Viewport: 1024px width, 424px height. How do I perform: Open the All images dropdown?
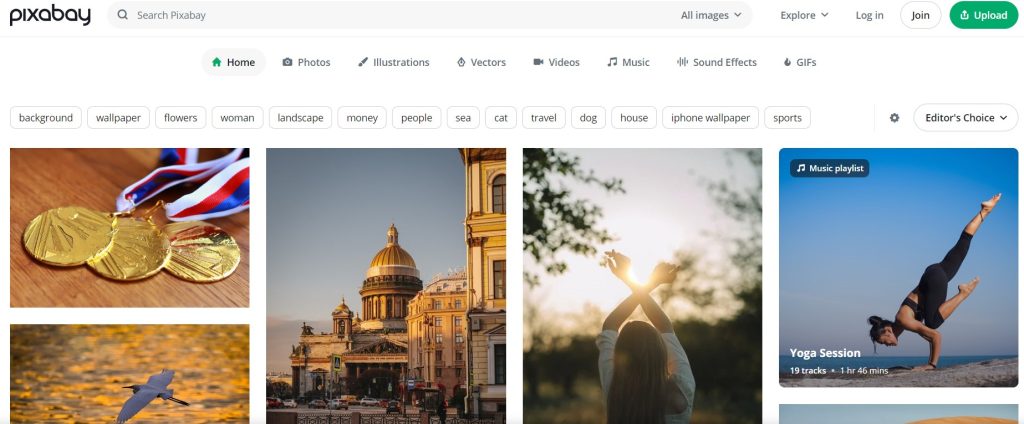711,15
